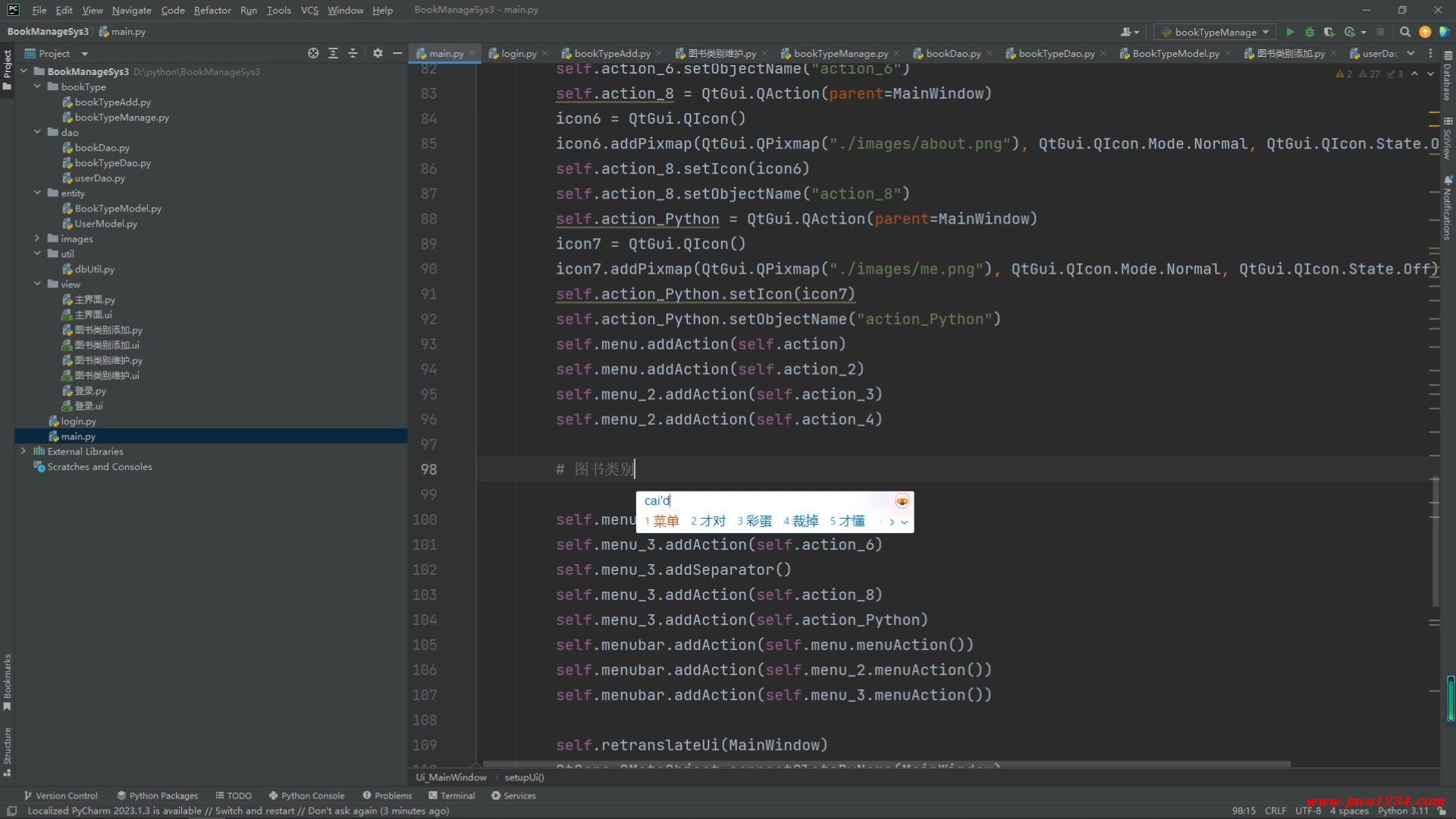
Task: Open bookTypeManage run configuration dropdown
Action: pos(1214,32)
